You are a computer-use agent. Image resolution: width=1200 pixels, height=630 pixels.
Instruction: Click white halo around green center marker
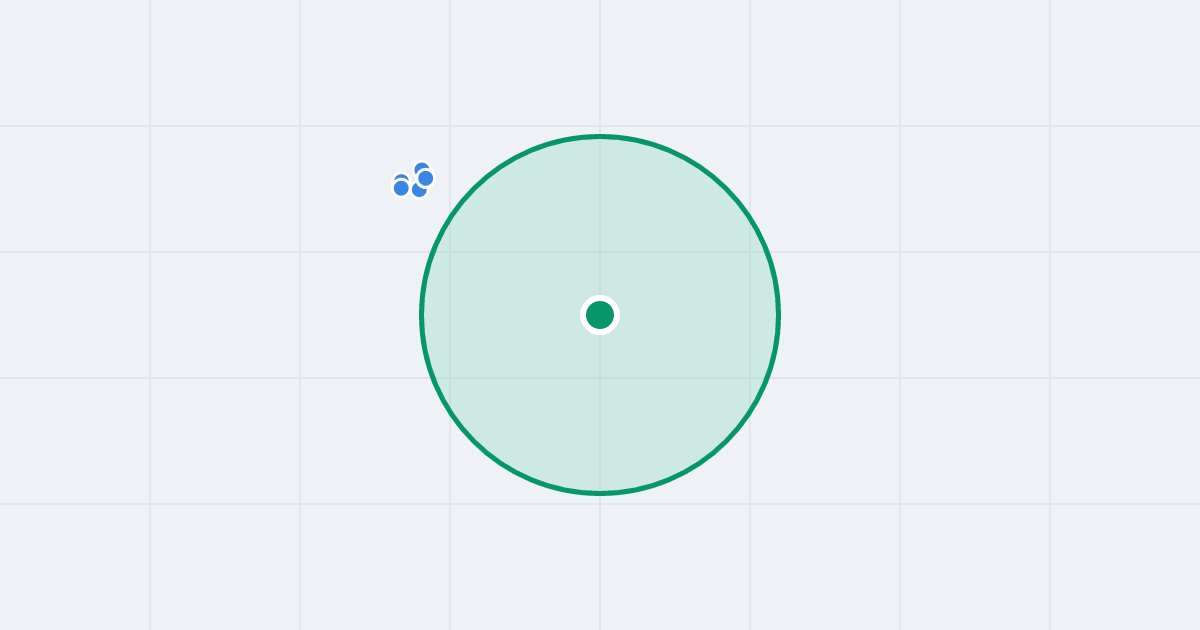point(600,298)
